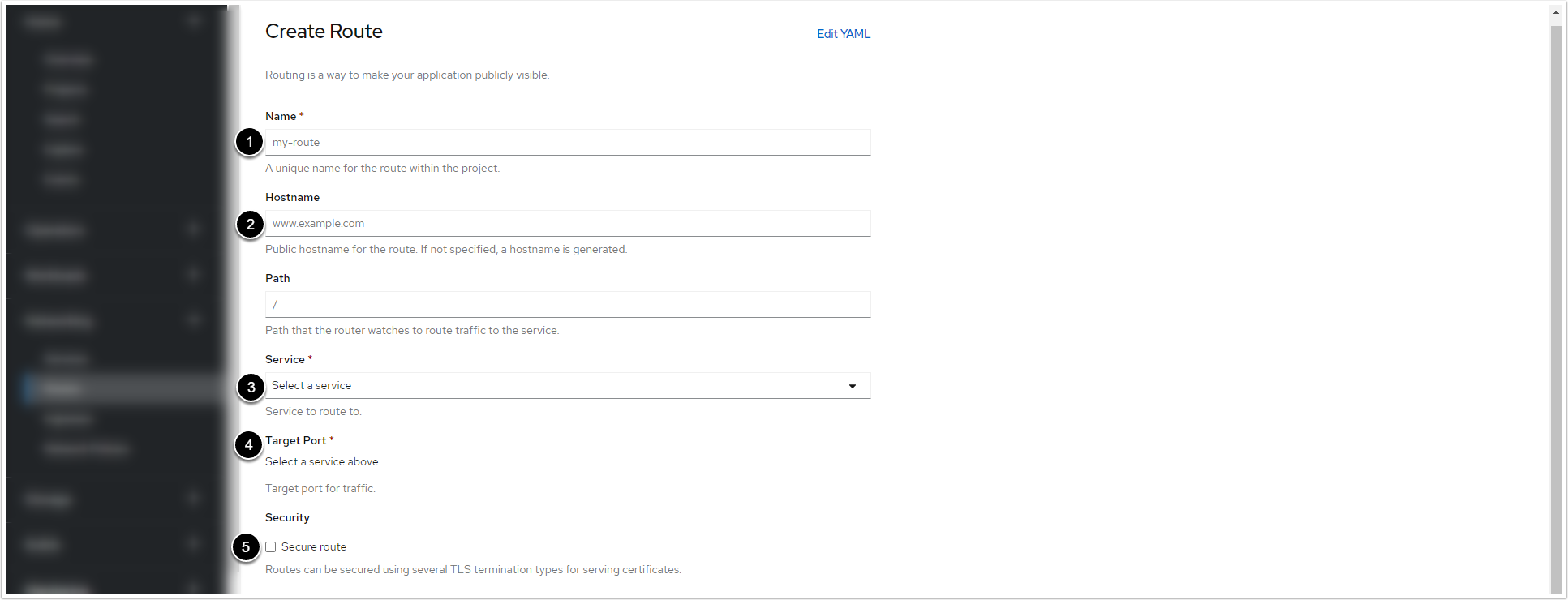Focus the Name field showing my-route
The width and height of the screenshot is (1568, 600).
[567, 143]
